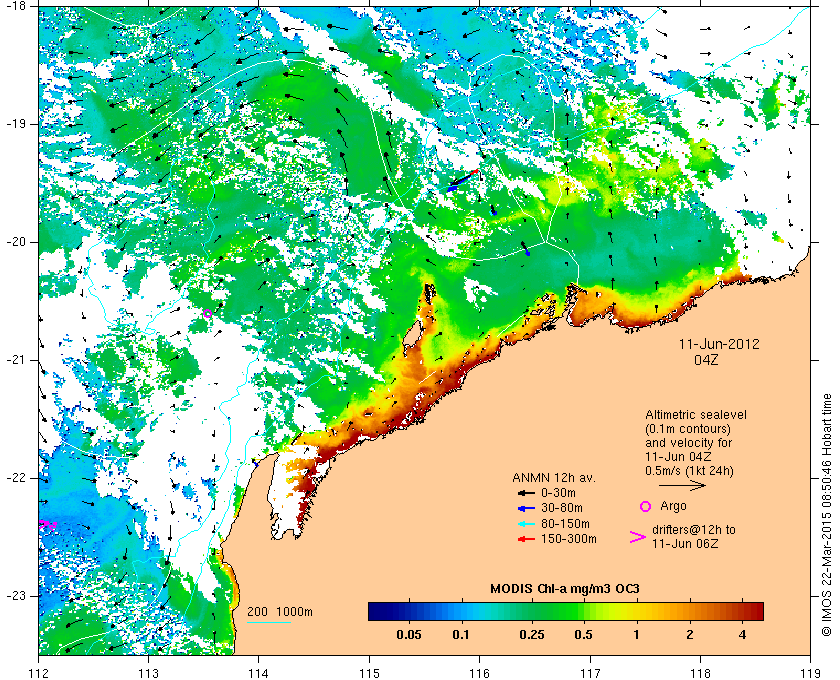
Task: Click the '04Z' time label
Action: pos(706,360)
